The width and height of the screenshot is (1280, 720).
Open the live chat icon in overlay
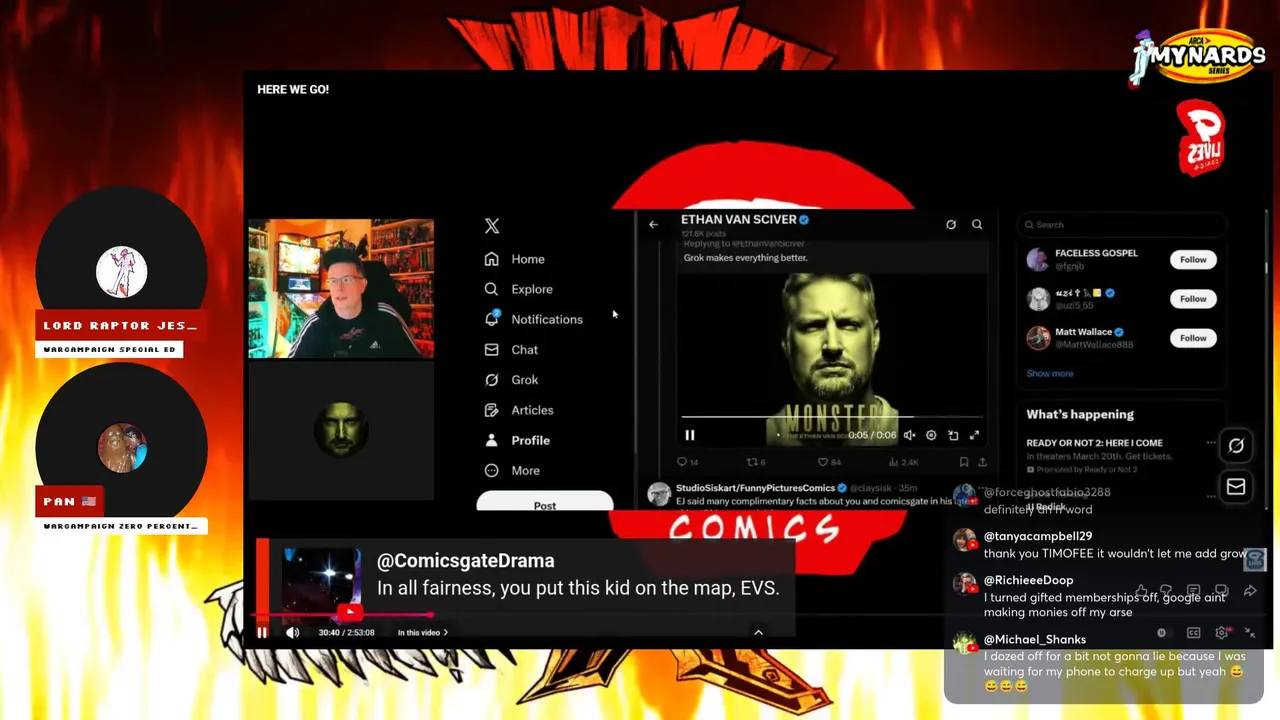point(1193,591)
